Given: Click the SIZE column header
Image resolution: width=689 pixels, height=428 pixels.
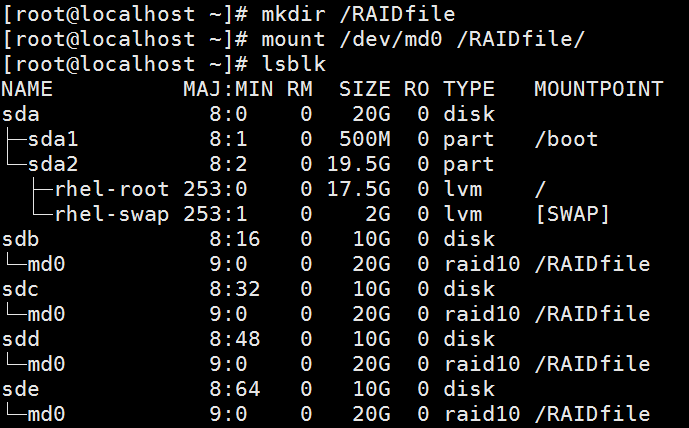Looking at the screenshot, I should tap(364, 89).
